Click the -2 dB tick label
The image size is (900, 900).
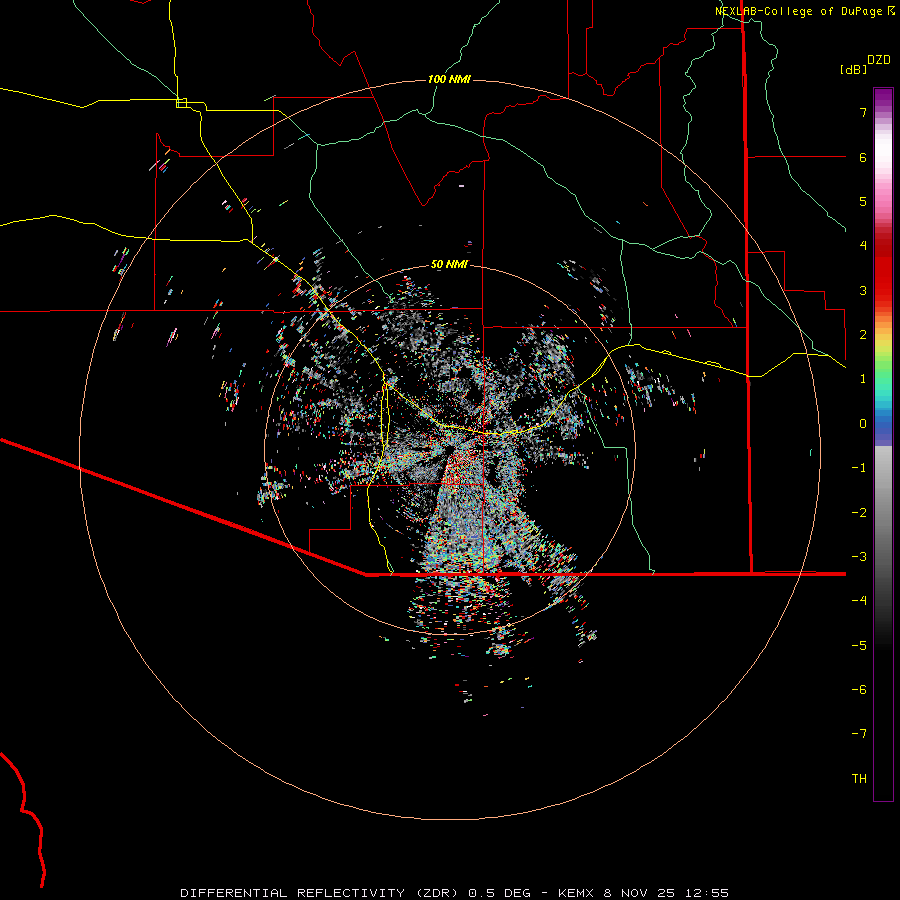pos(859,513)
